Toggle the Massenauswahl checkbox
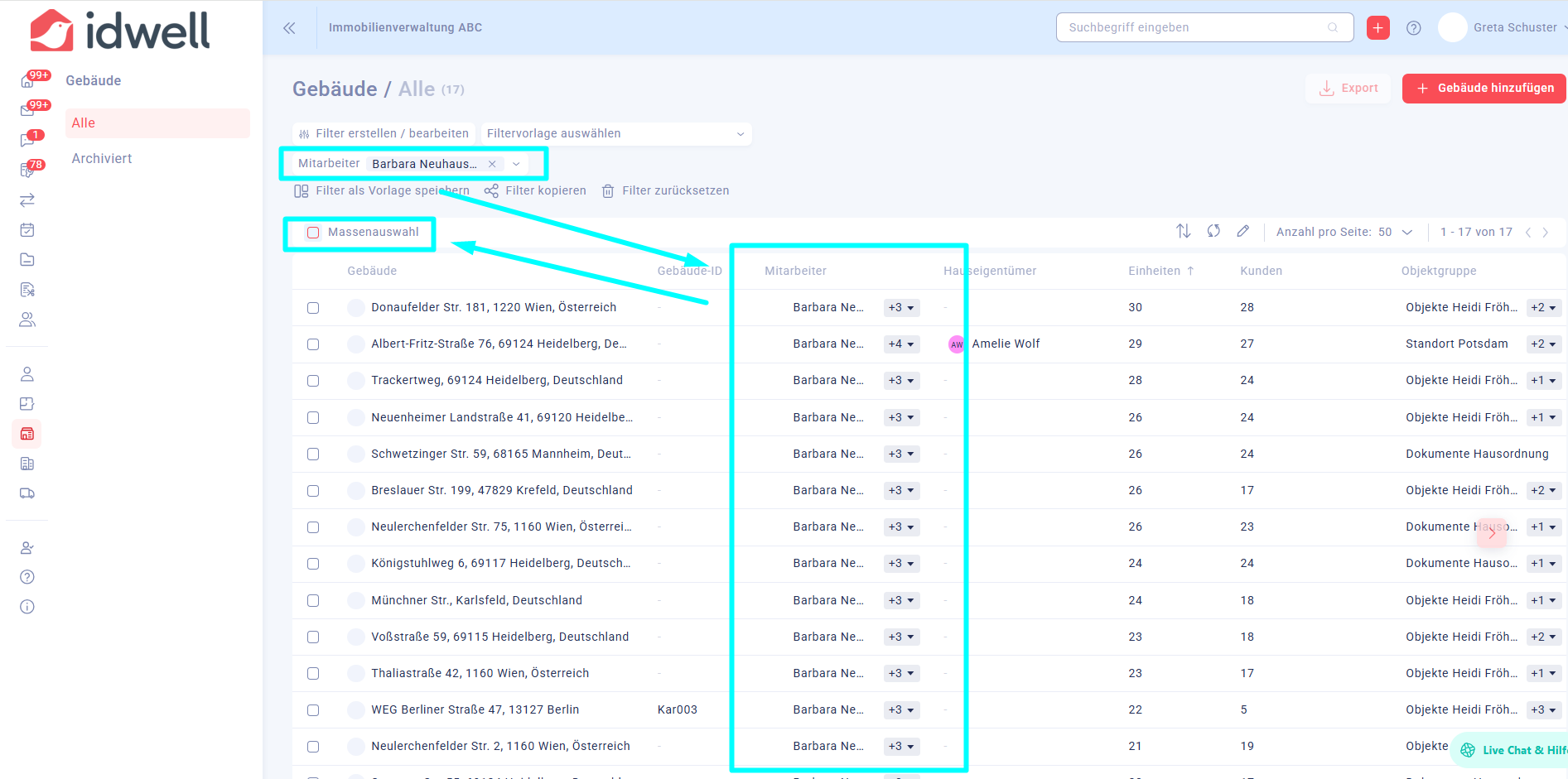 point(313,233)
